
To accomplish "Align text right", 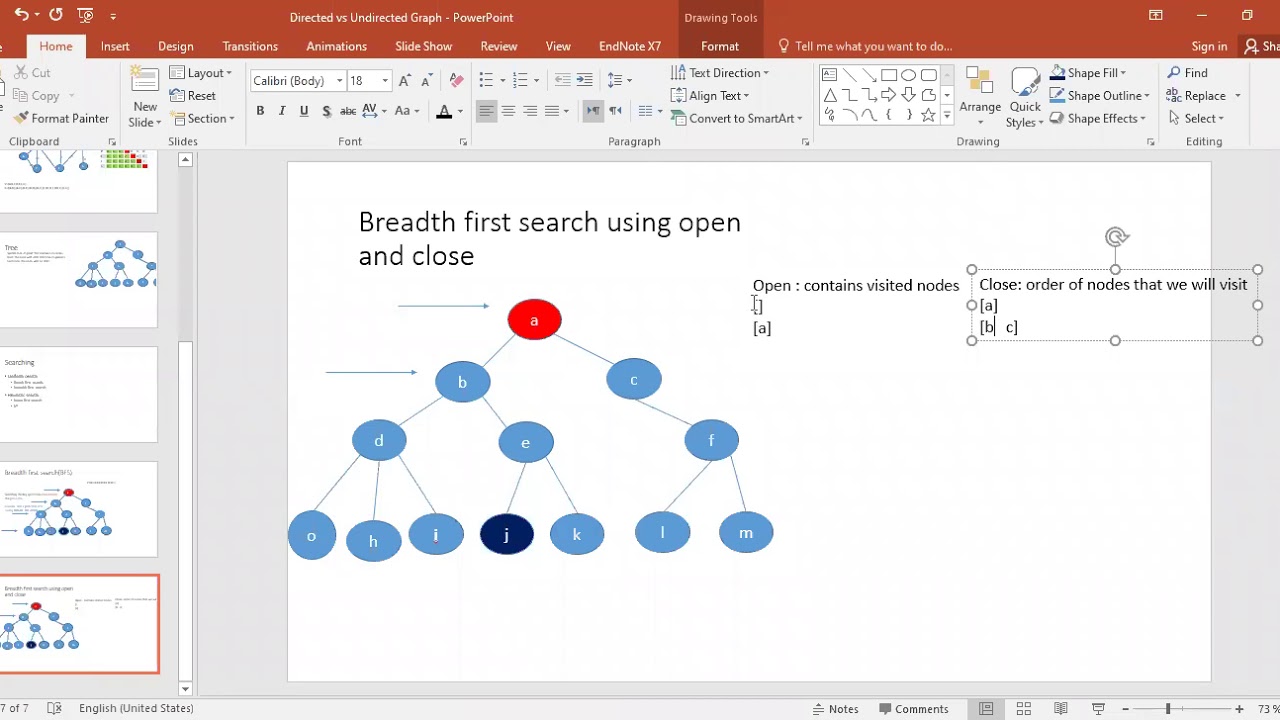I will coord(530,111).
